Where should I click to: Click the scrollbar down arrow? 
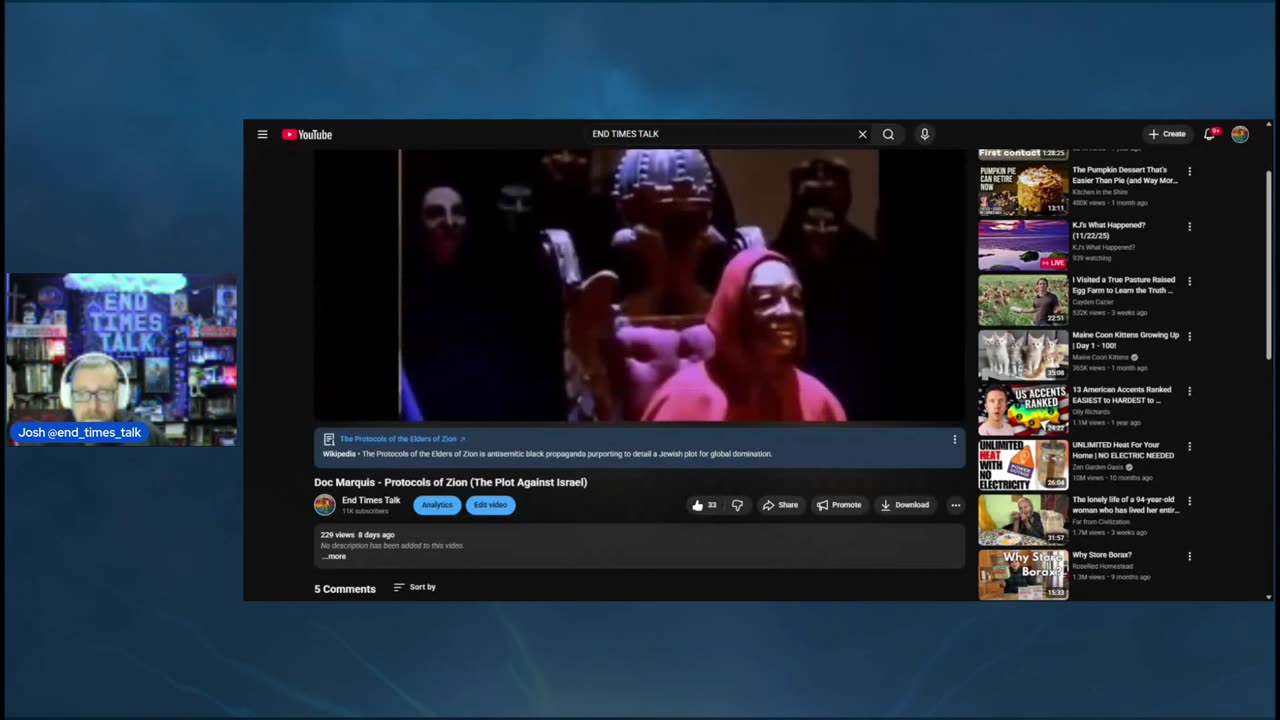[x=1269, y=597]
